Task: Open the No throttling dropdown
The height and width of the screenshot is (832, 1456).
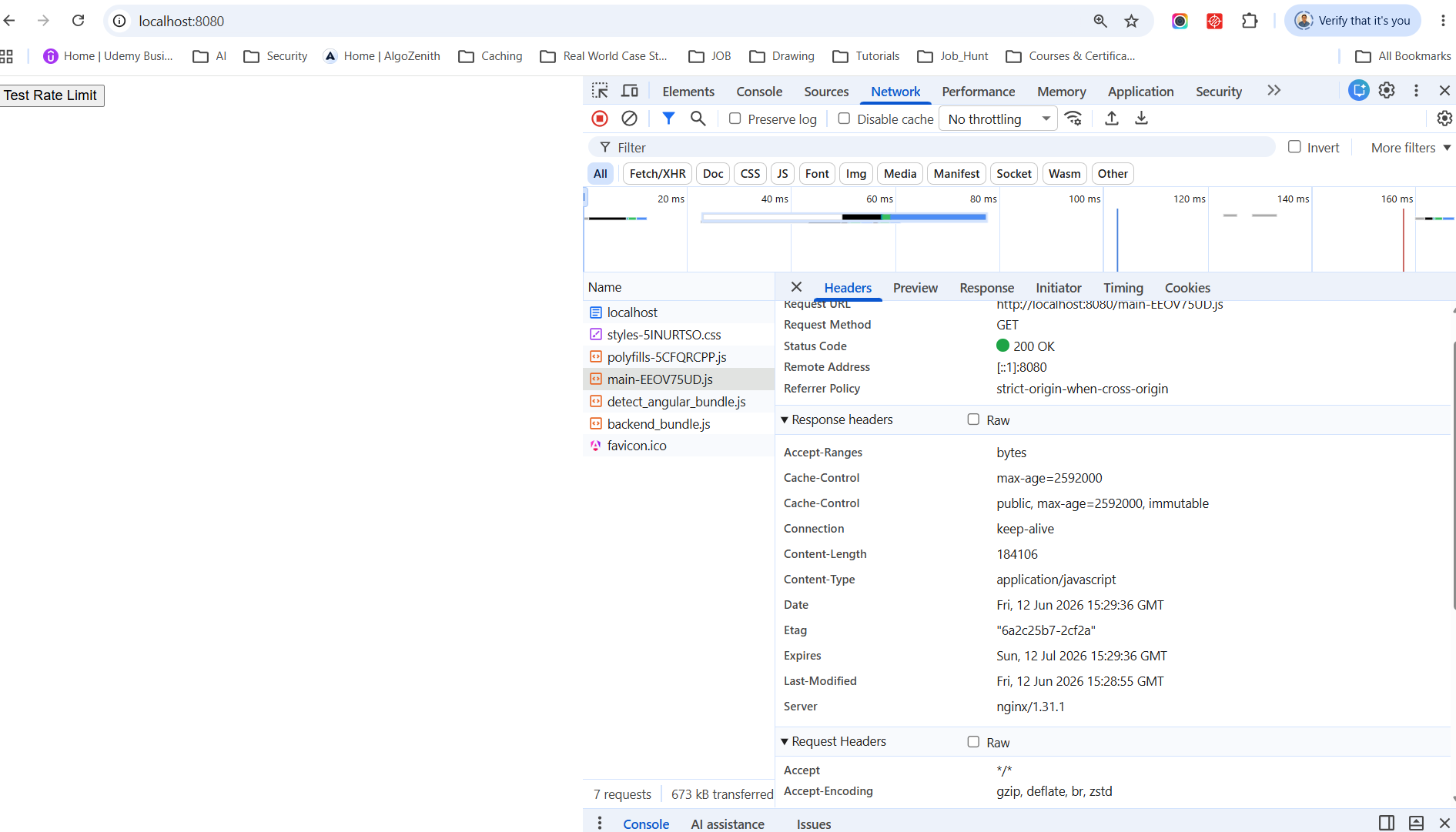Action: (999, 119)
